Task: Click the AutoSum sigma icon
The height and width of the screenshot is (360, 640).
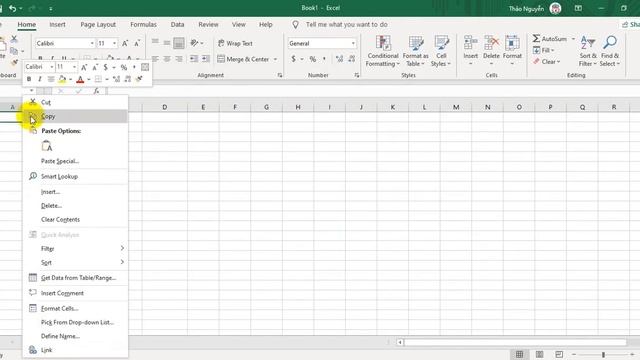Action: 536,38
